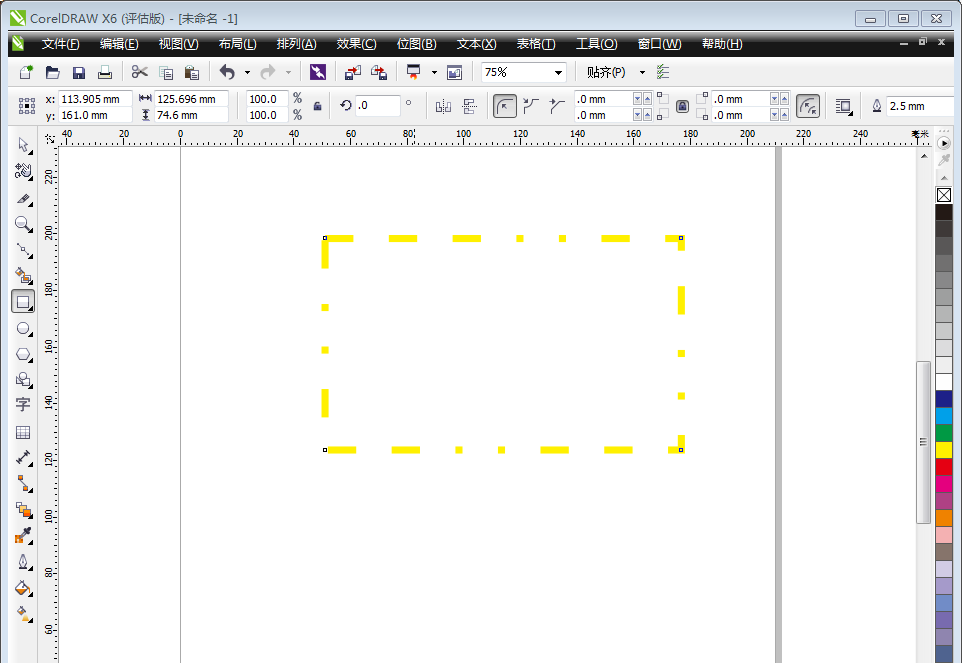Select the Text tool
The width and height of the screenshot is (962, 663).
pos(23,405)
